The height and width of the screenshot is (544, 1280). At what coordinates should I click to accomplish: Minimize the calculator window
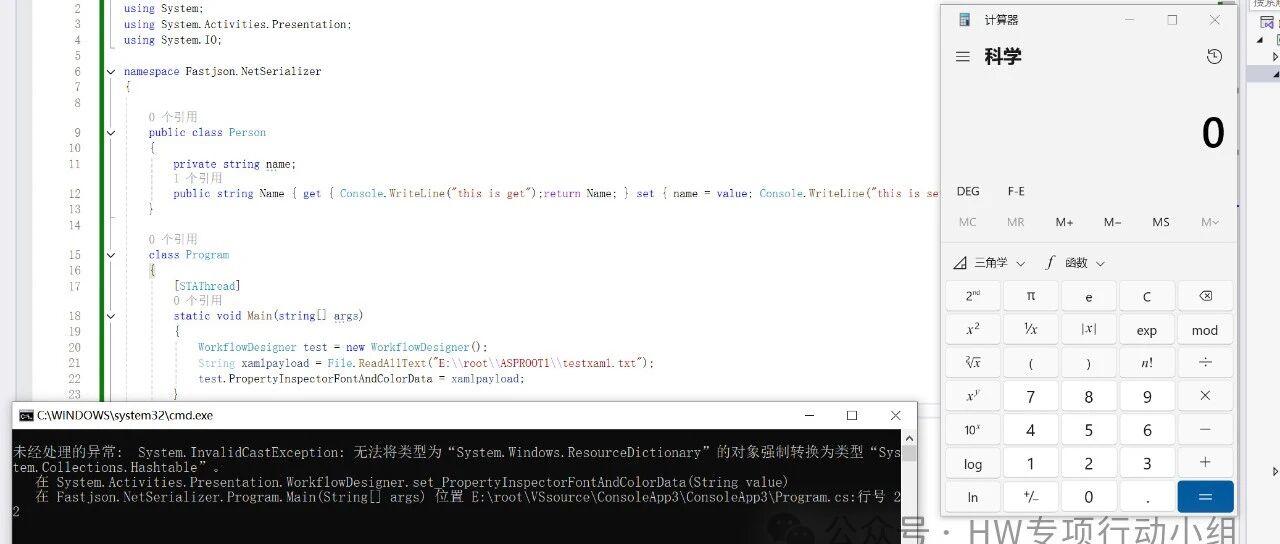click(1129, 20)
